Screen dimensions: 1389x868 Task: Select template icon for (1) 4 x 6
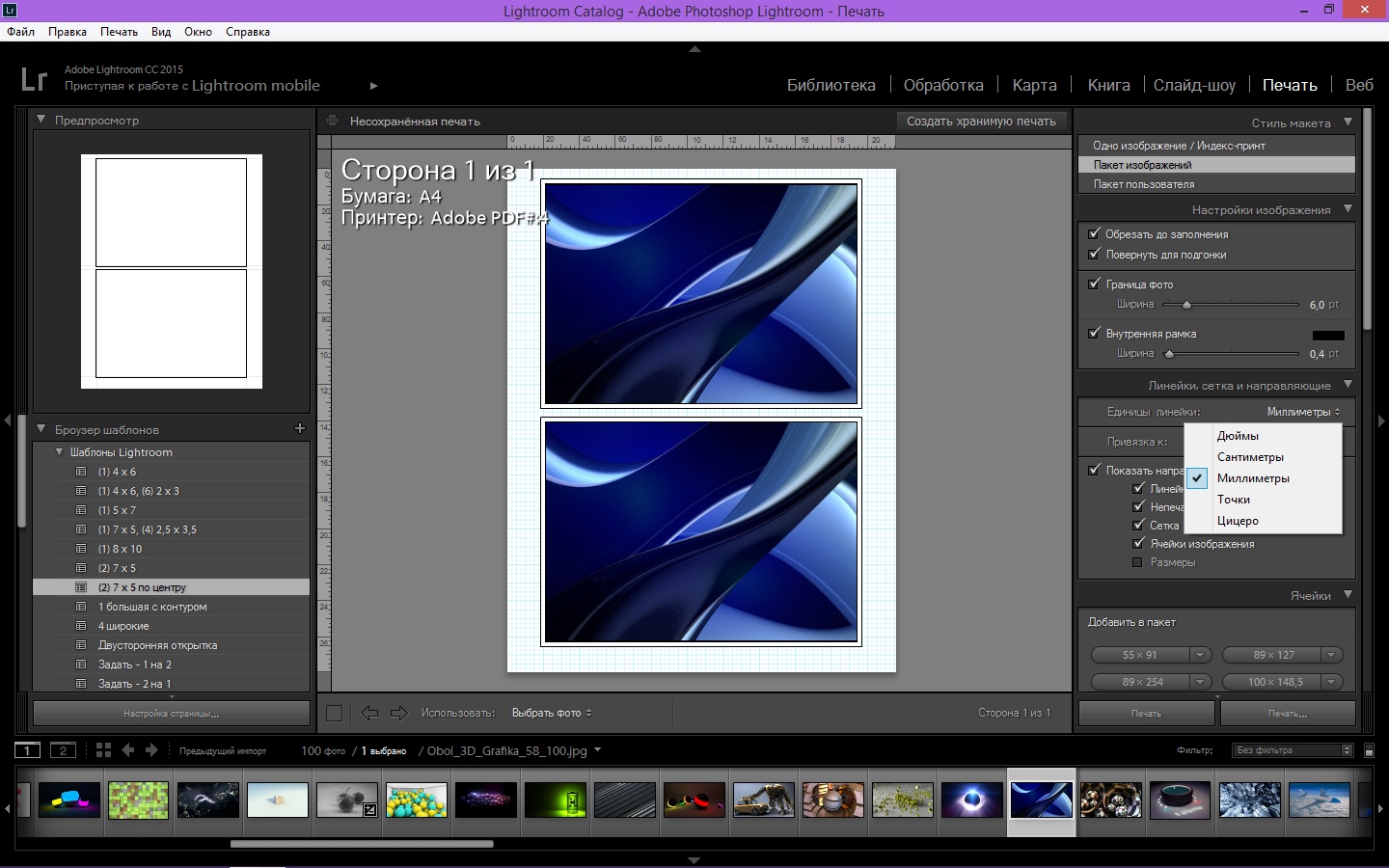[81, 472]
